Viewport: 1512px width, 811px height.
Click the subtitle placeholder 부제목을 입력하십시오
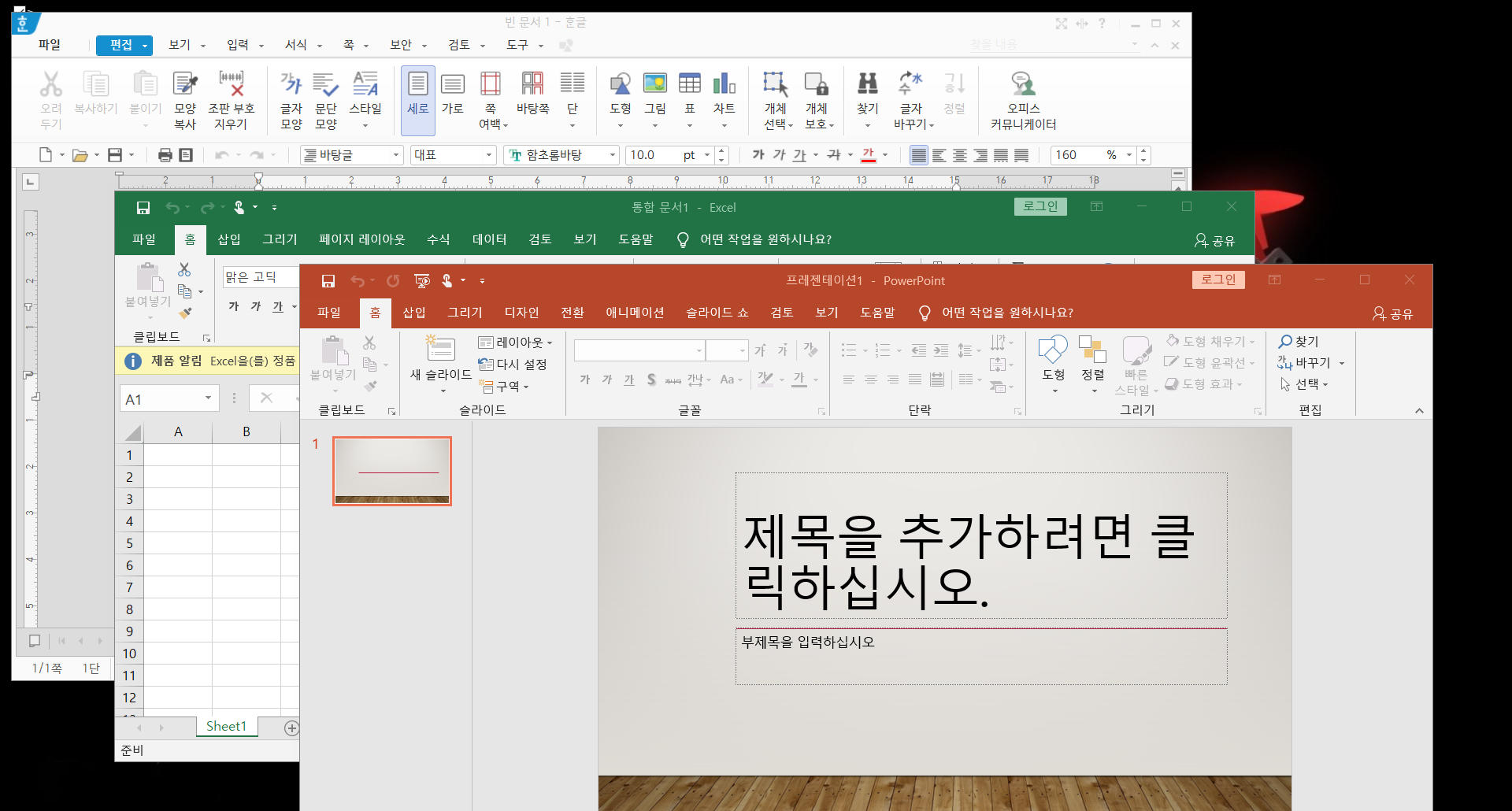981,657
